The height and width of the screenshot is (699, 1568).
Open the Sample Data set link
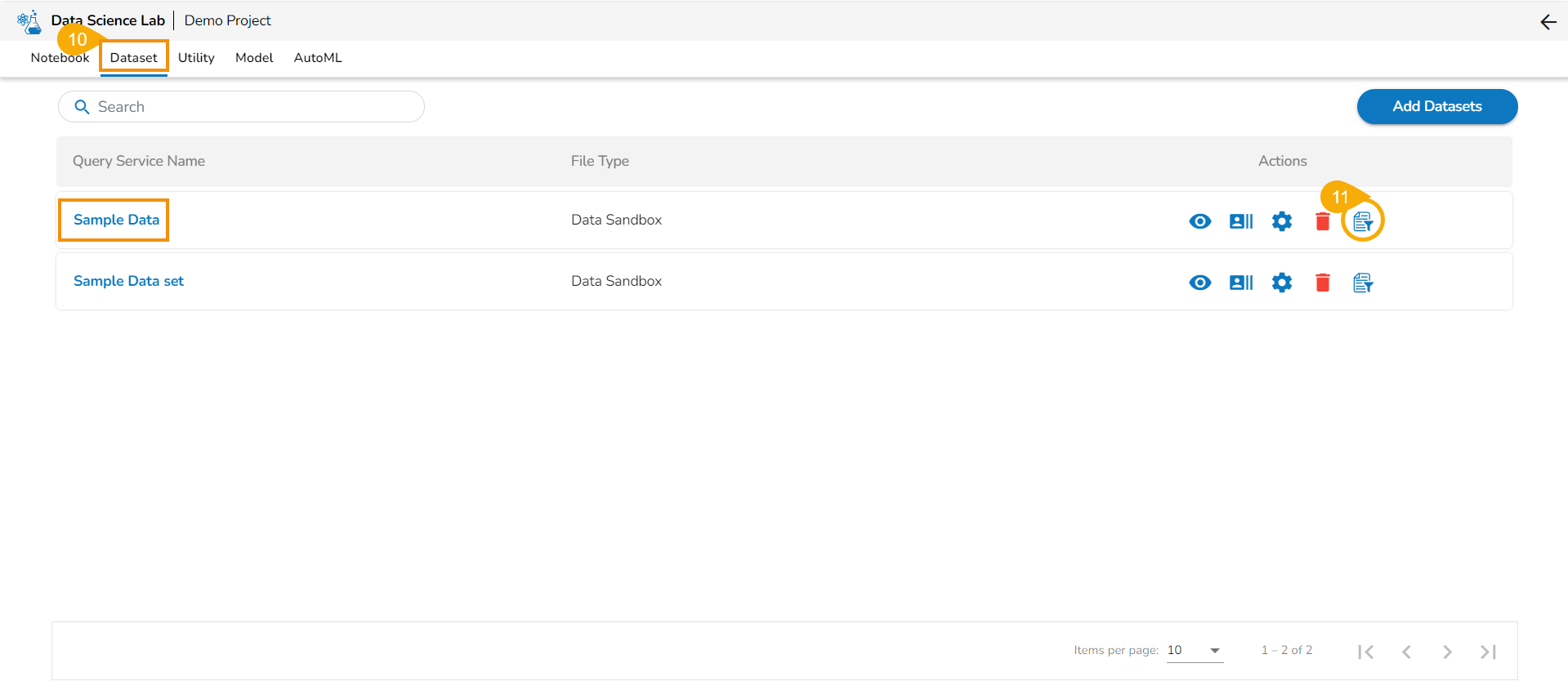(x=128, y=281)
